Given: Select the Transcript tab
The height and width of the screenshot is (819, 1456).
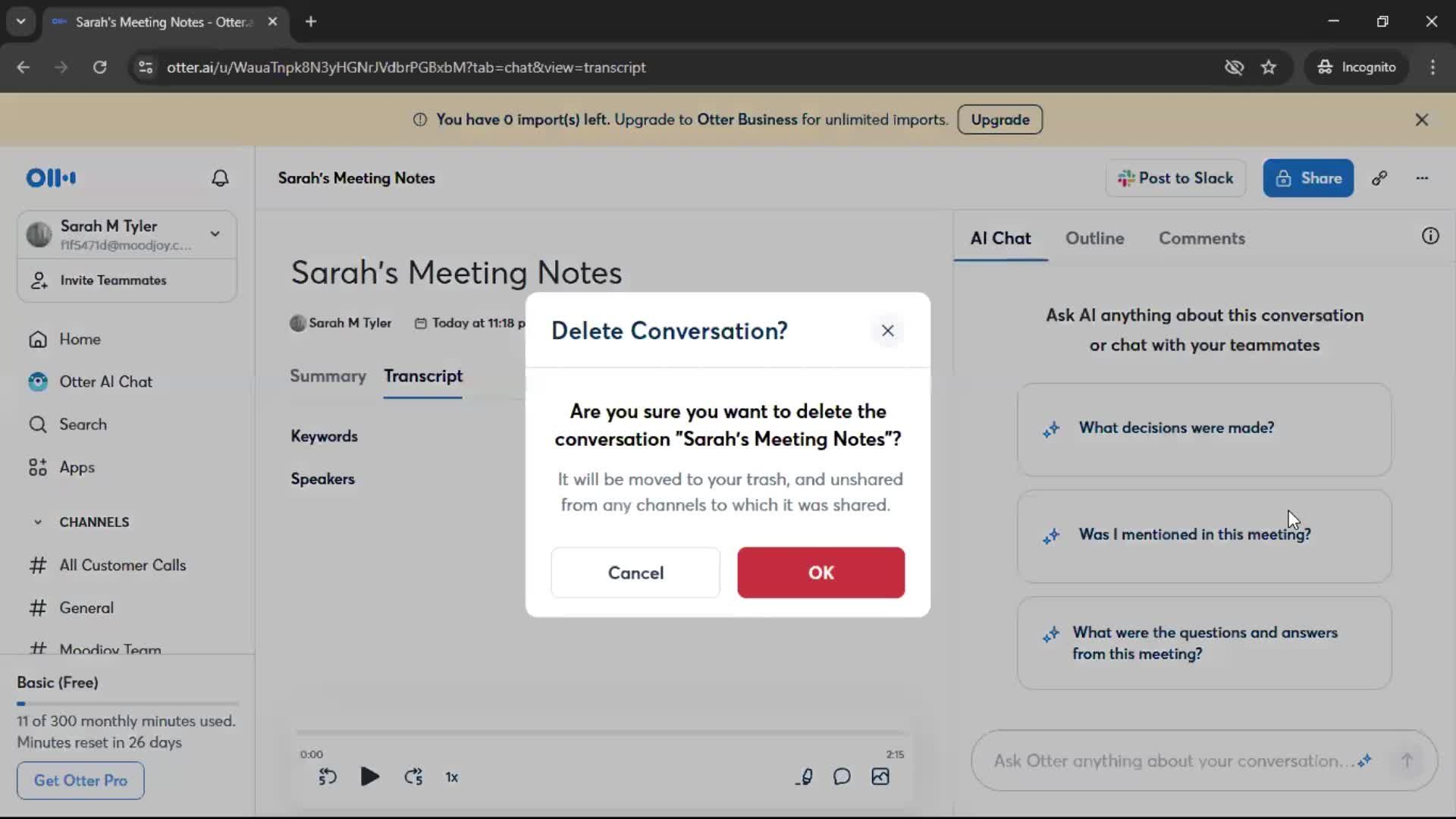Looking at the screenshot, I should pyautogui.click(x=423, y=376).
